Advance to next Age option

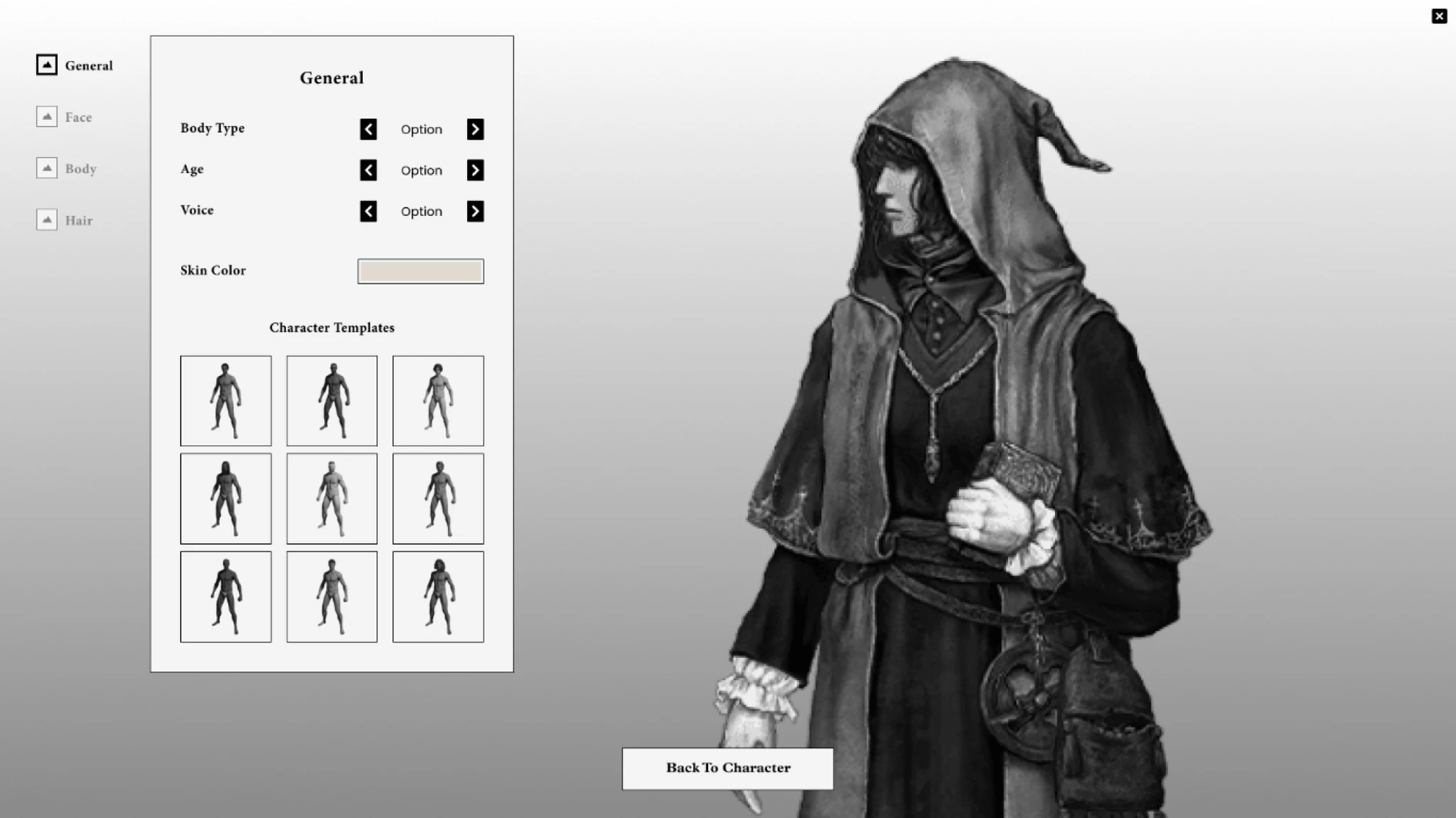click(x=475, y=171)
